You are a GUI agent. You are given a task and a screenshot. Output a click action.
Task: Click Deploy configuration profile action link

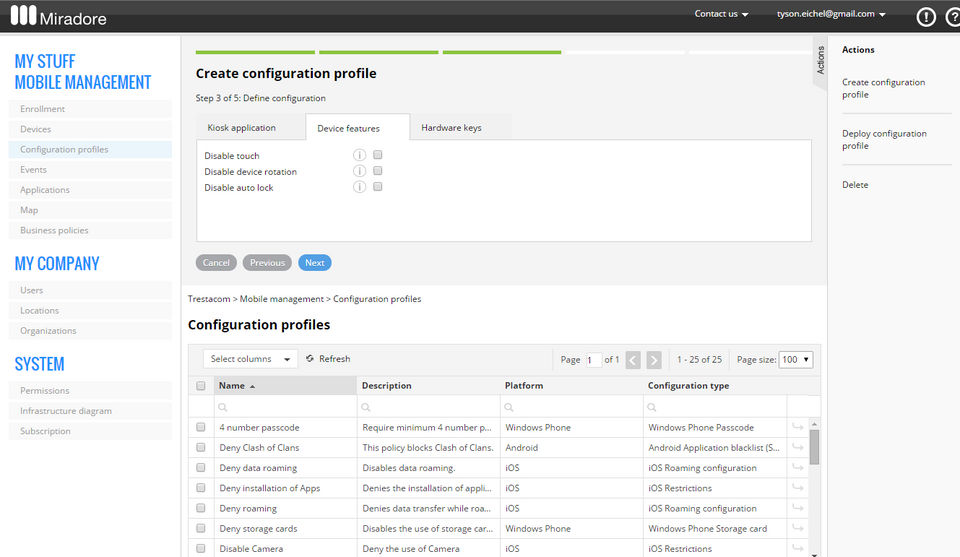tap(884, 140)
